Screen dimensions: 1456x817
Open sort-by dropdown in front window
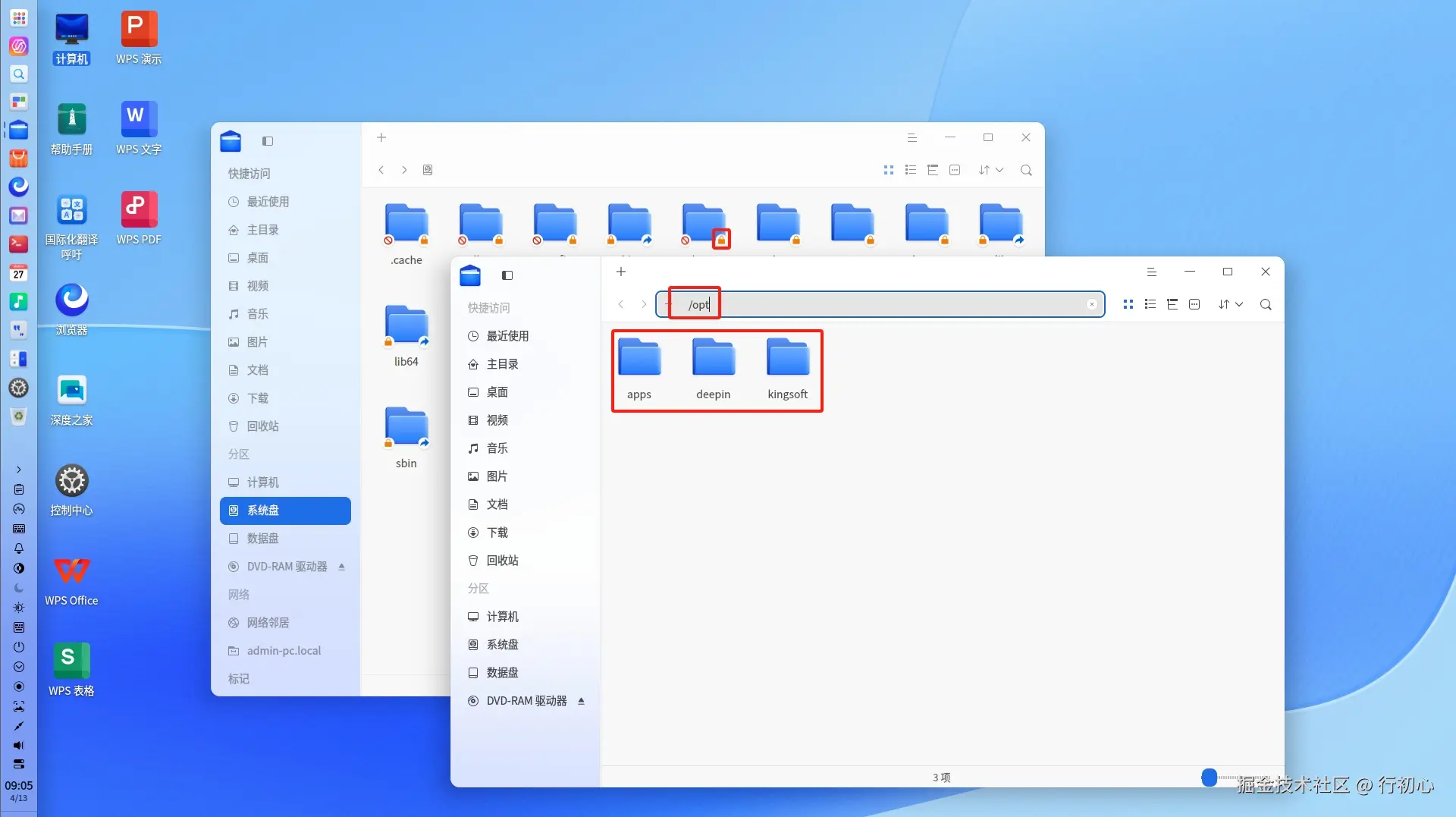click(1231, 304)
